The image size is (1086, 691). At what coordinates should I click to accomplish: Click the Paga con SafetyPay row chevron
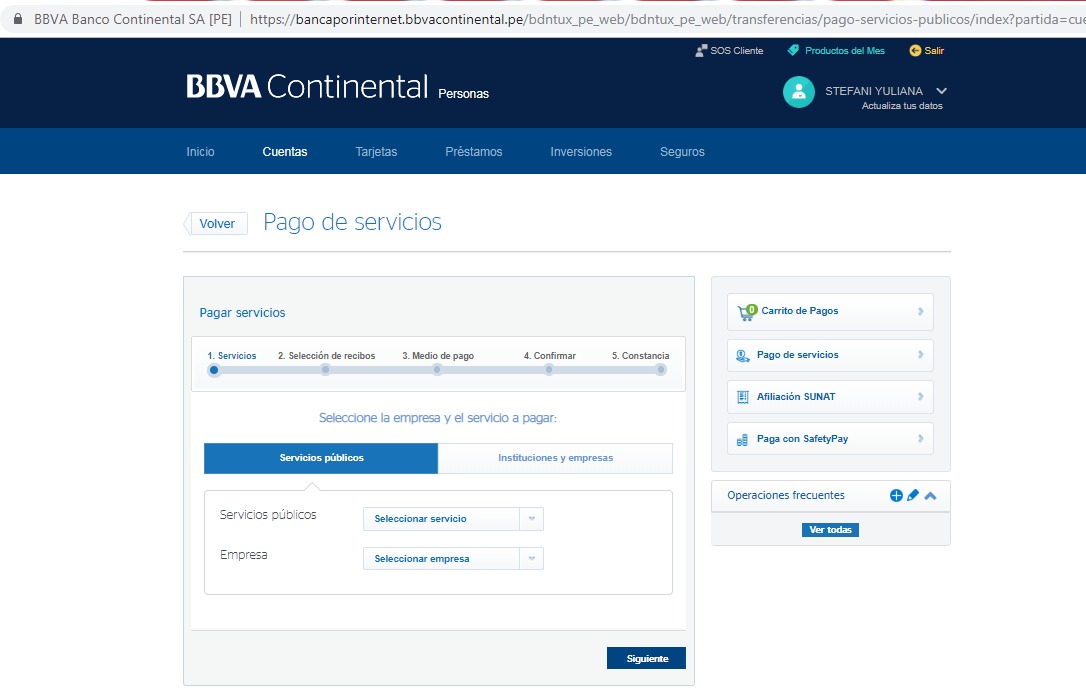tap(920, 438)
